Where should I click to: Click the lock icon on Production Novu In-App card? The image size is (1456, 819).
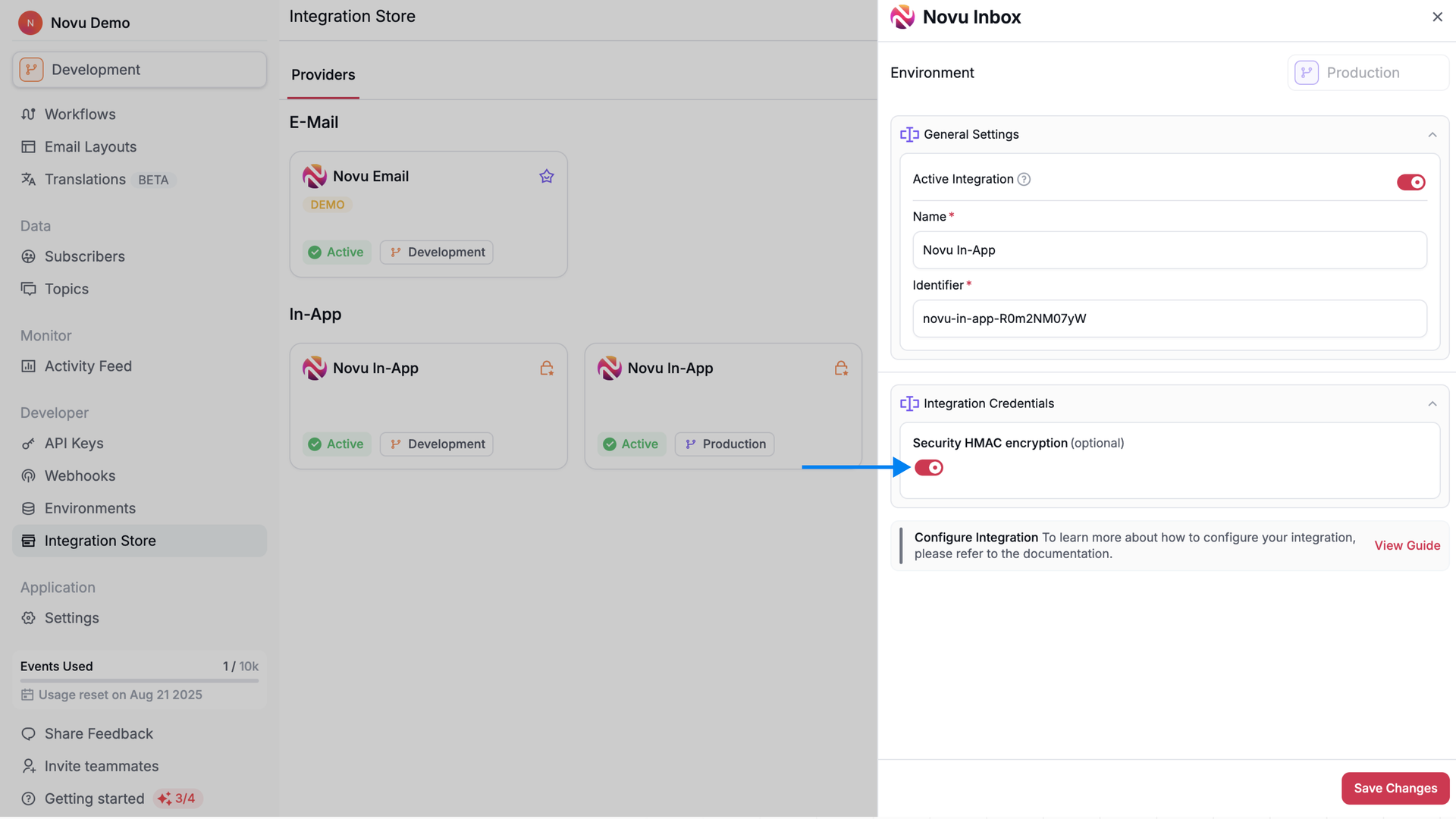pos(840,368)
